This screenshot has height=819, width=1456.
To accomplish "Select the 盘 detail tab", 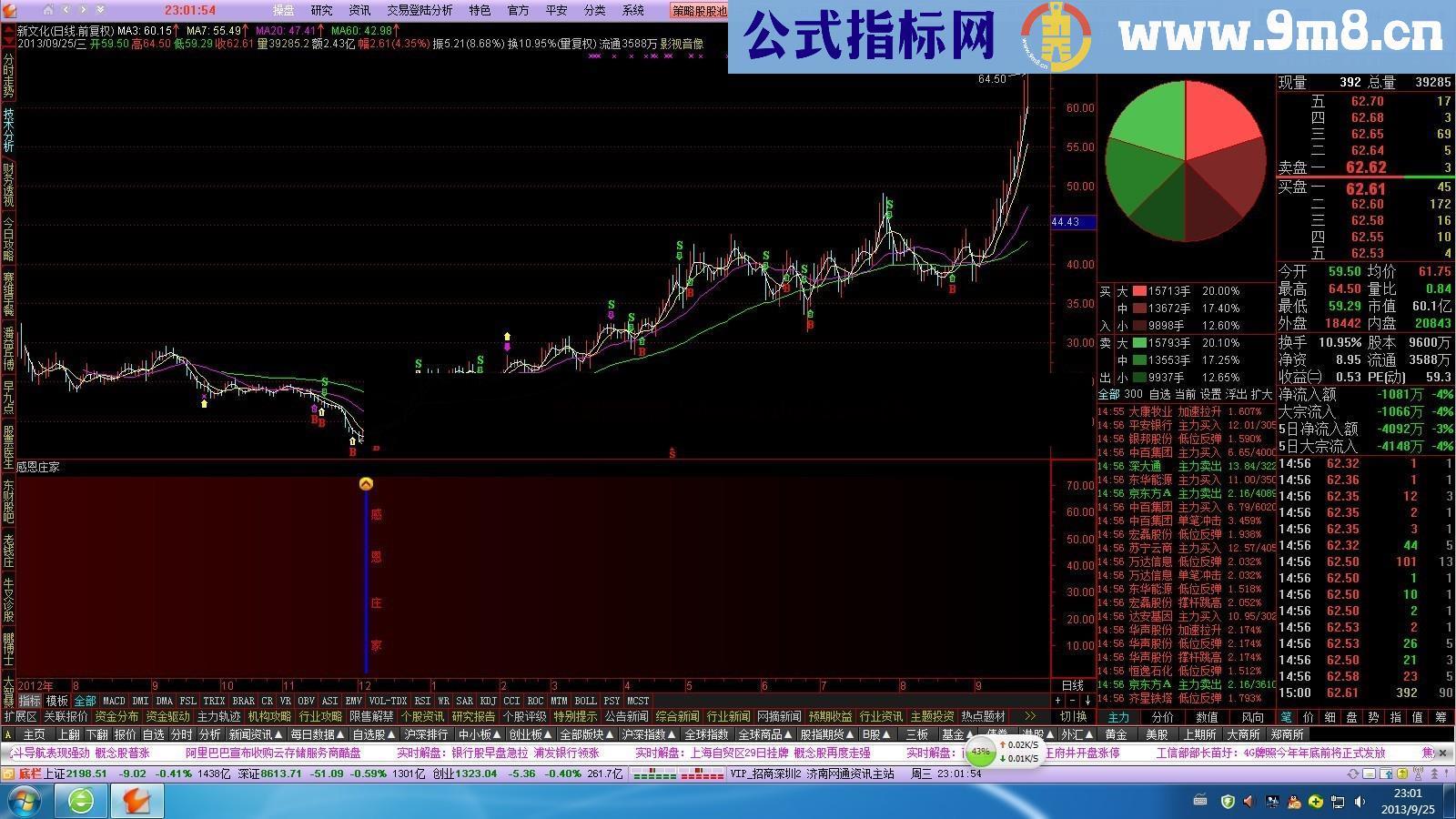I will coord(1352,717).
